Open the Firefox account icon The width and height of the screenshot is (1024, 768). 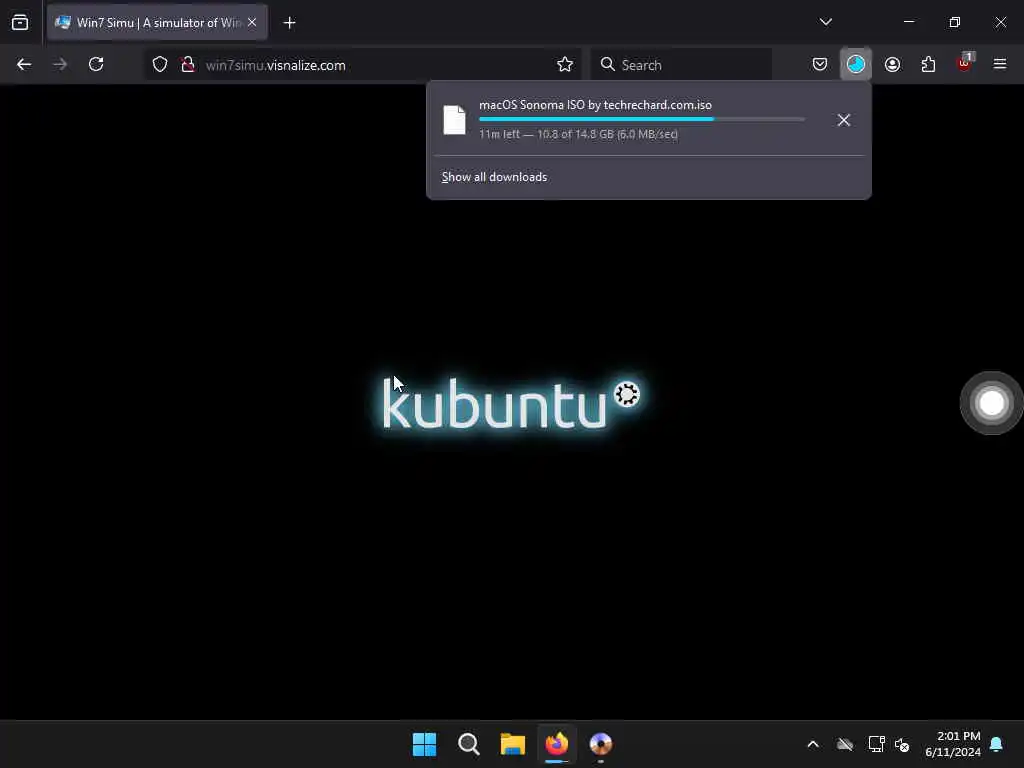click(x=892, y=65)
